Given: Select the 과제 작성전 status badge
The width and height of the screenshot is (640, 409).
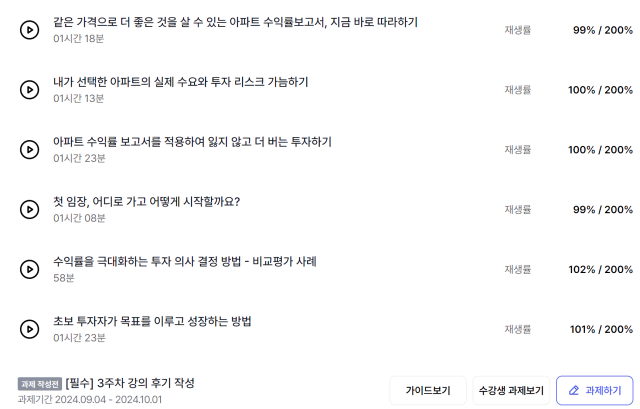Looking at the screenshot, I should 40,384.
